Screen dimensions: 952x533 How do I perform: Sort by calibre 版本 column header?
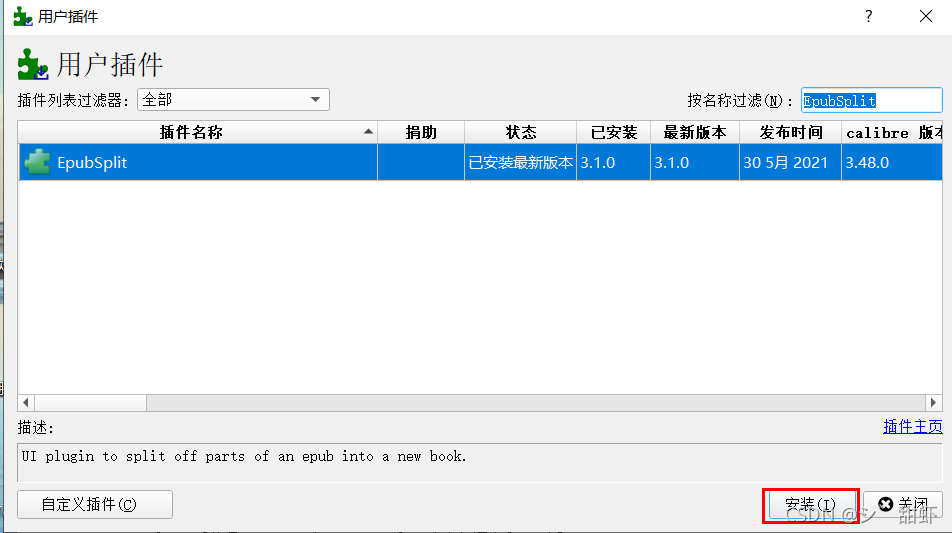pyautogui.click(x=892, y=132)
